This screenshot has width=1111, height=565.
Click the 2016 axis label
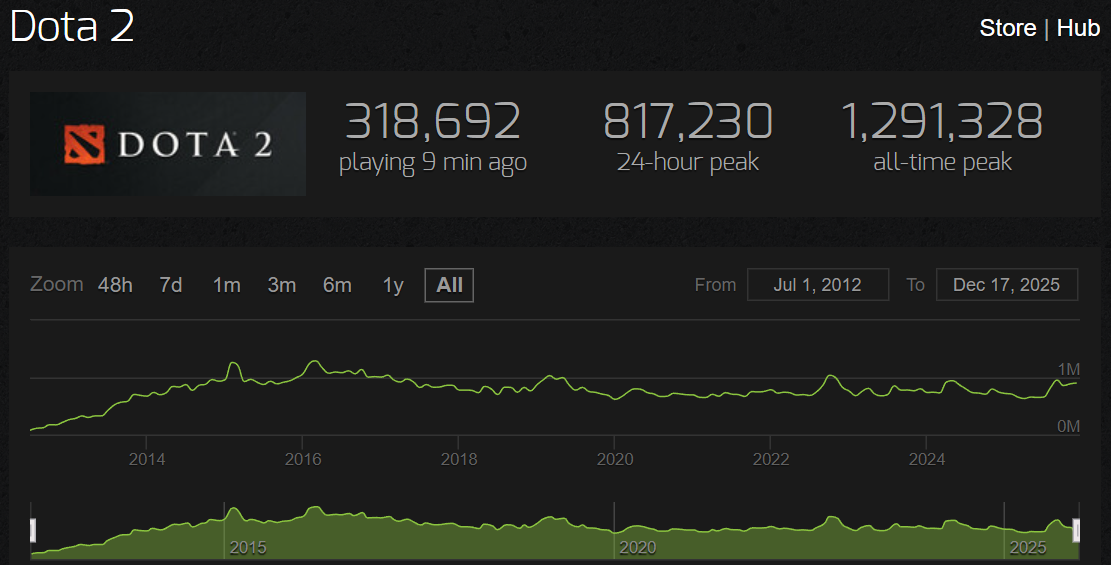pos(303,459)
